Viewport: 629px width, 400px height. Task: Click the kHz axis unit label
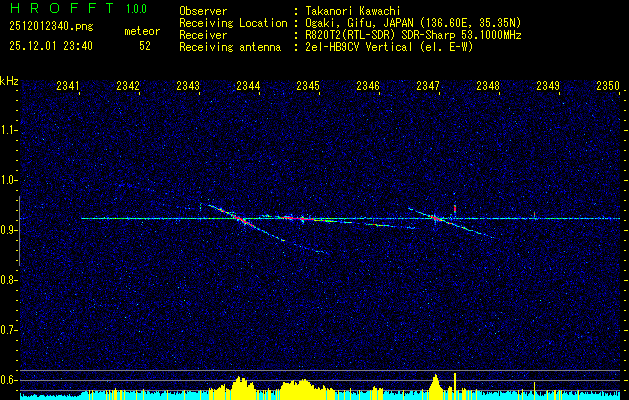tap(9, 81)
